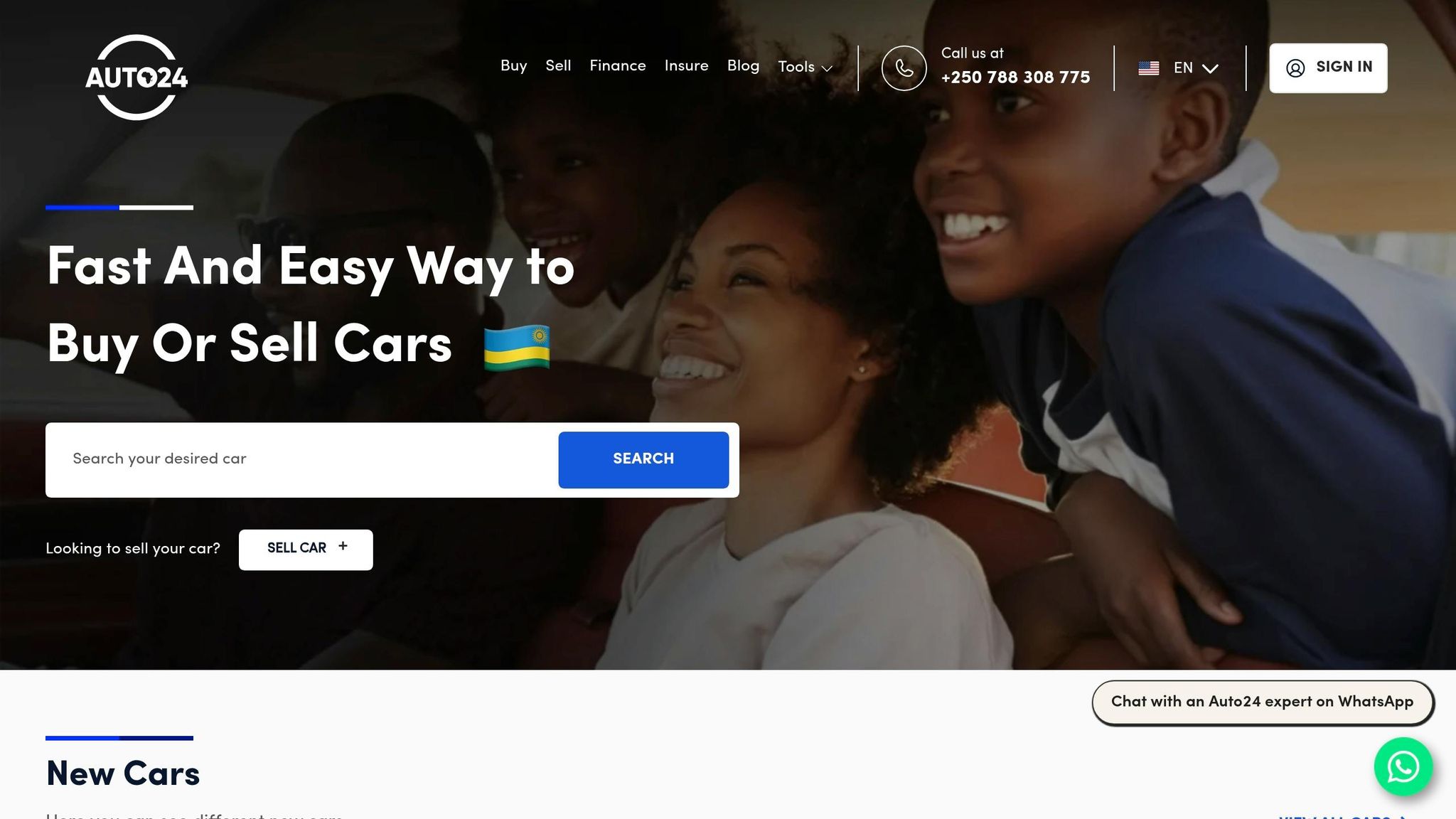
Task: Go to the Sell page
Action: point(558,66)
